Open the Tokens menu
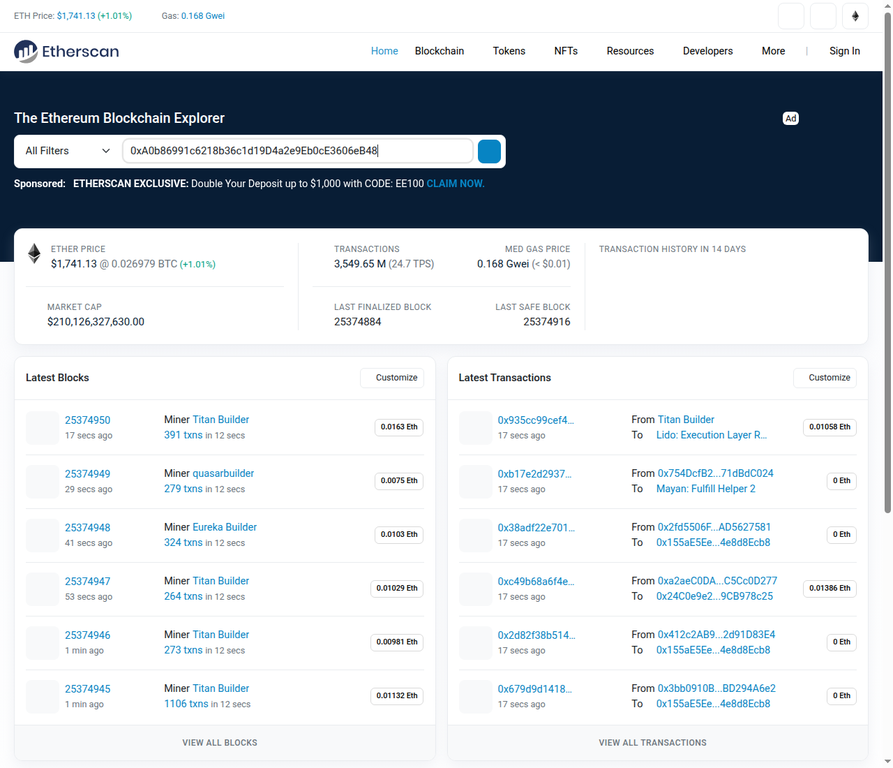 pyautogui.click(x=509, y=51)
